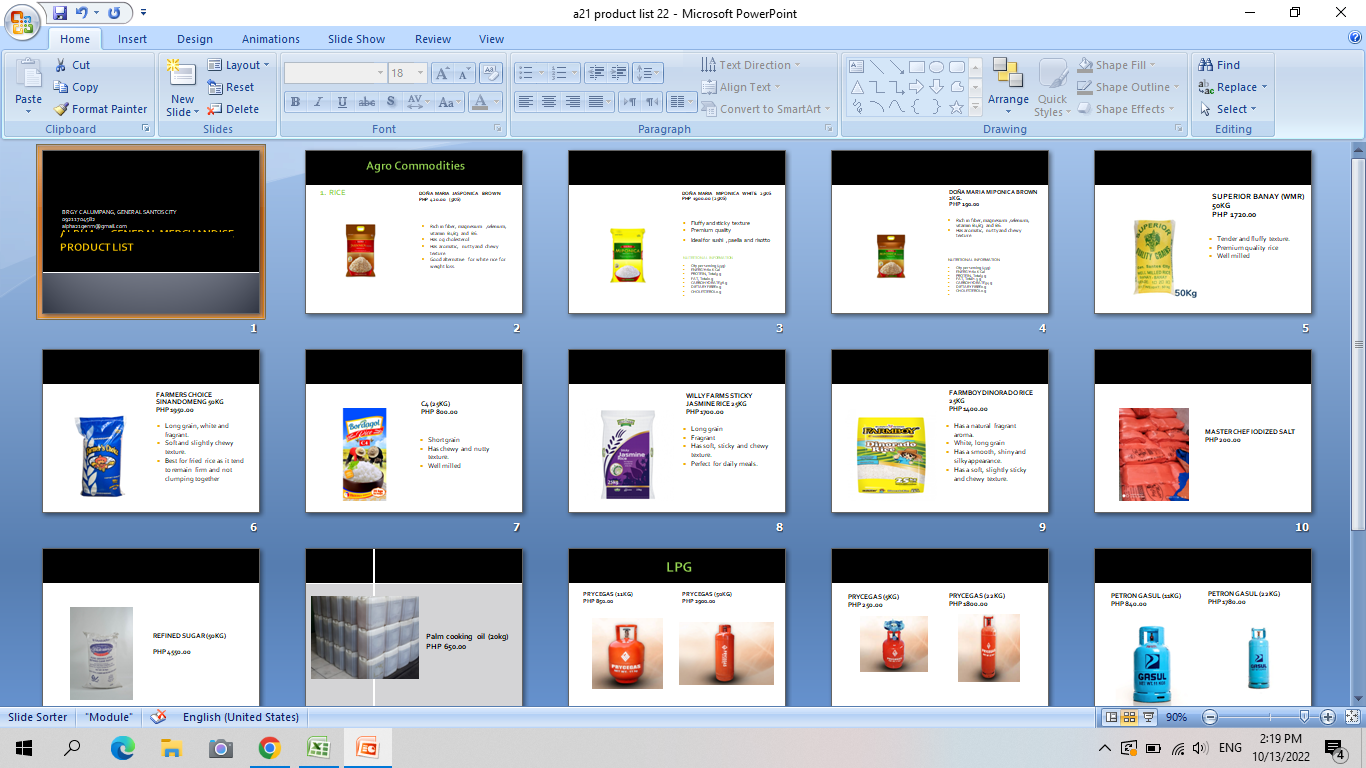Start Slide Show from status bar

pyautogui.click(x=1149, y=717)
